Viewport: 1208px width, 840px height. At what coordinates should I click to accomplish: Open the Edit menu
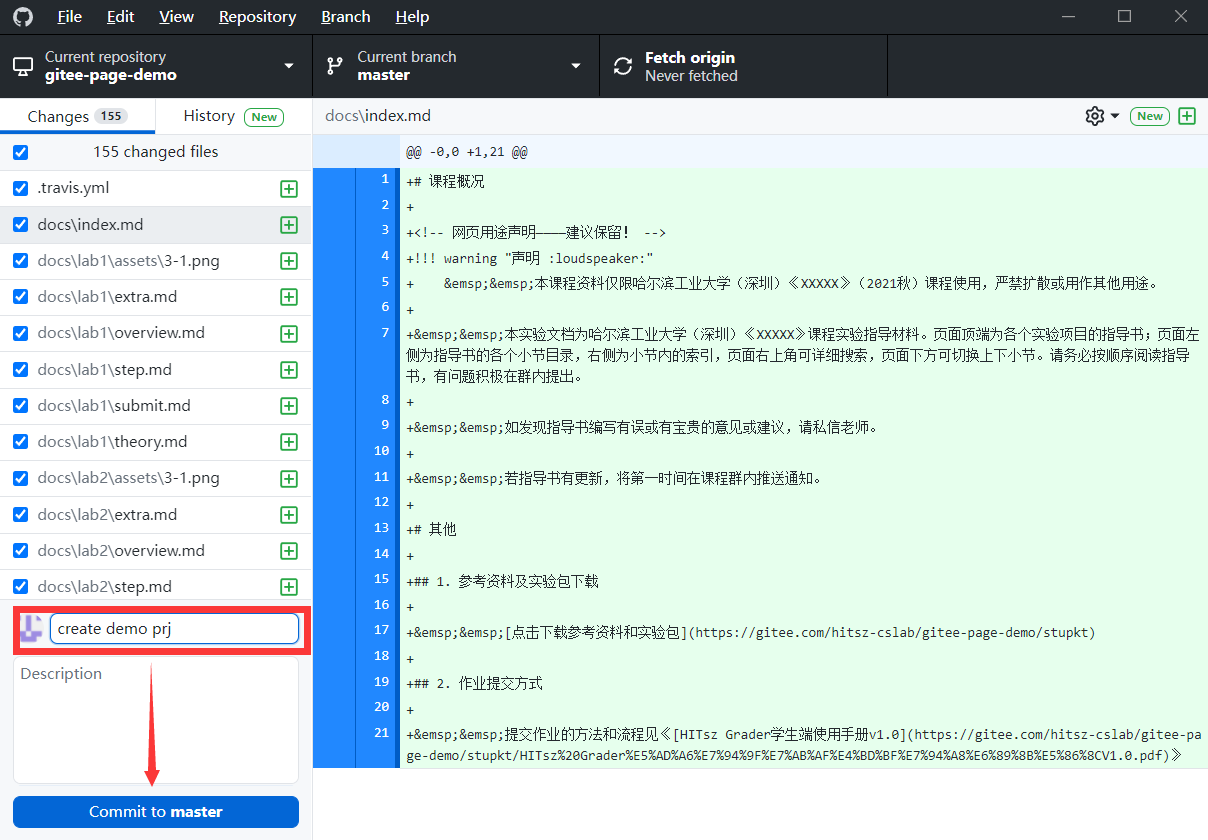tap(121, 16)
